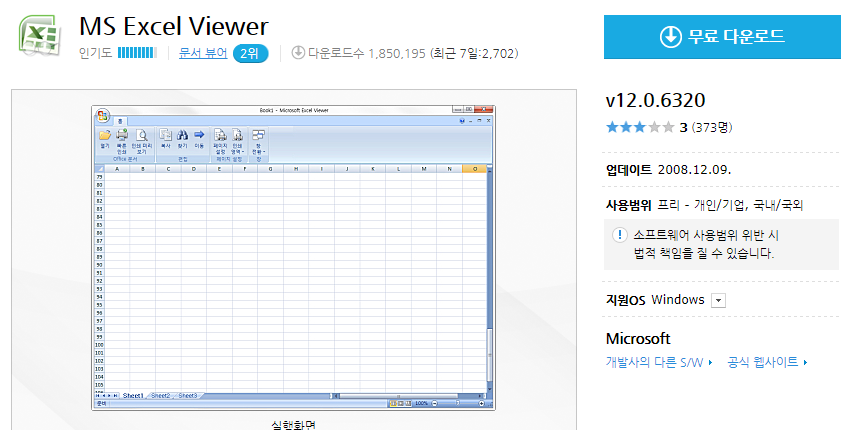
Task: Click the last-sheet navigation arrow in the preview
Action: point(115,396)
